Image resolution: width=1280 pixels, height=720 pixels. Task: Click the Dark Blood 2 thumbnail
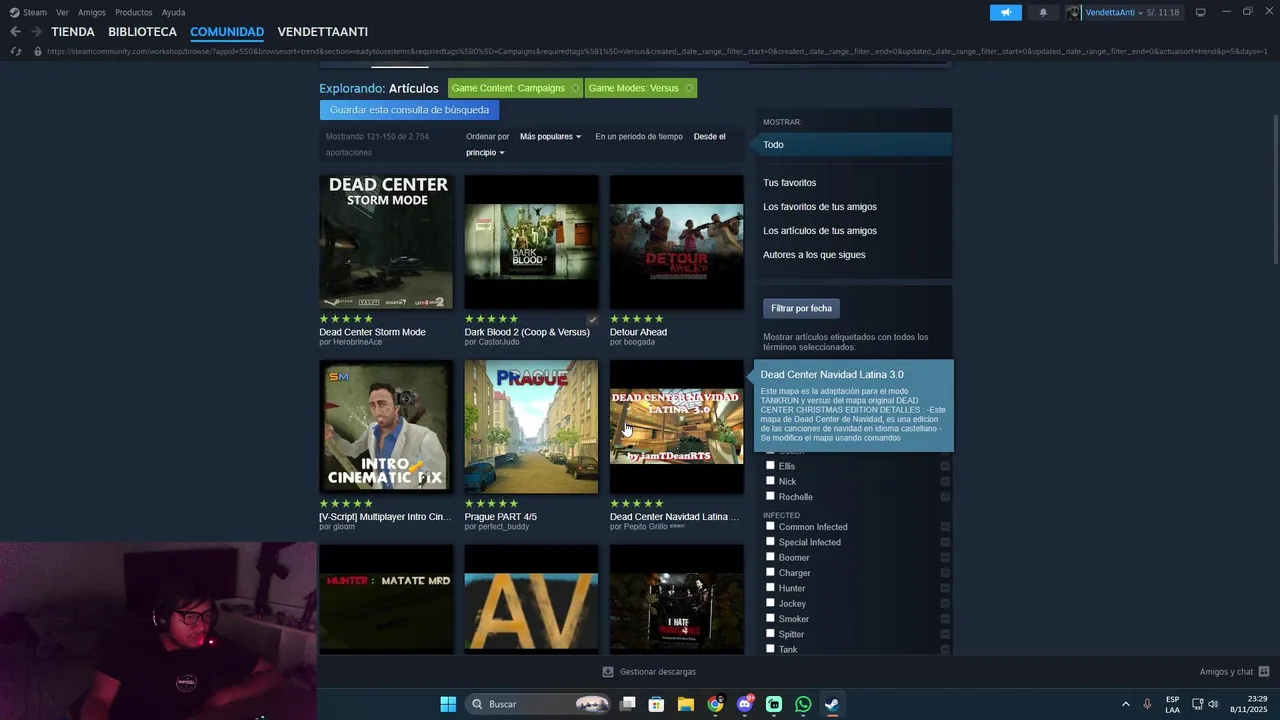531,242
